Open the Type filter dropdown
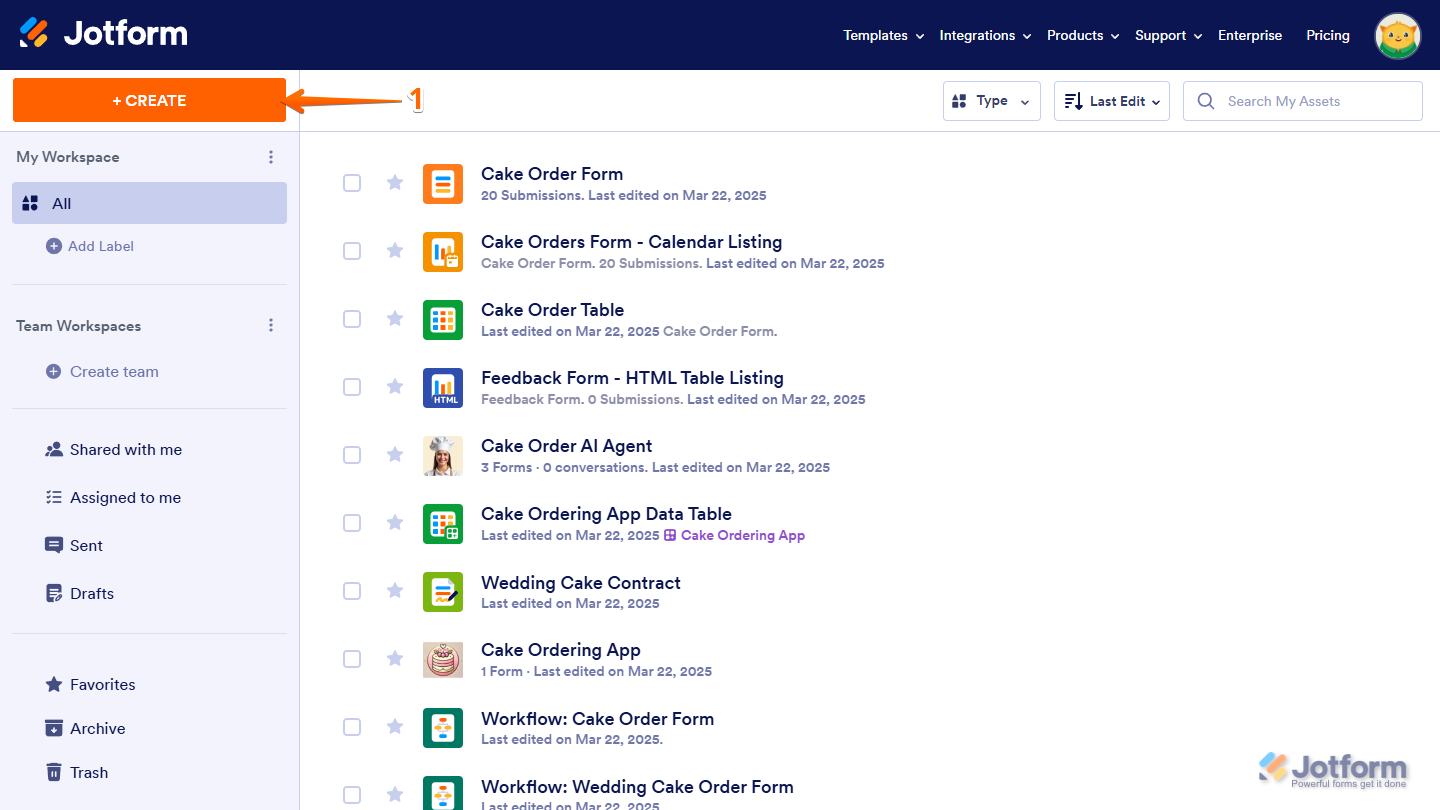 [x=991, y=100]
